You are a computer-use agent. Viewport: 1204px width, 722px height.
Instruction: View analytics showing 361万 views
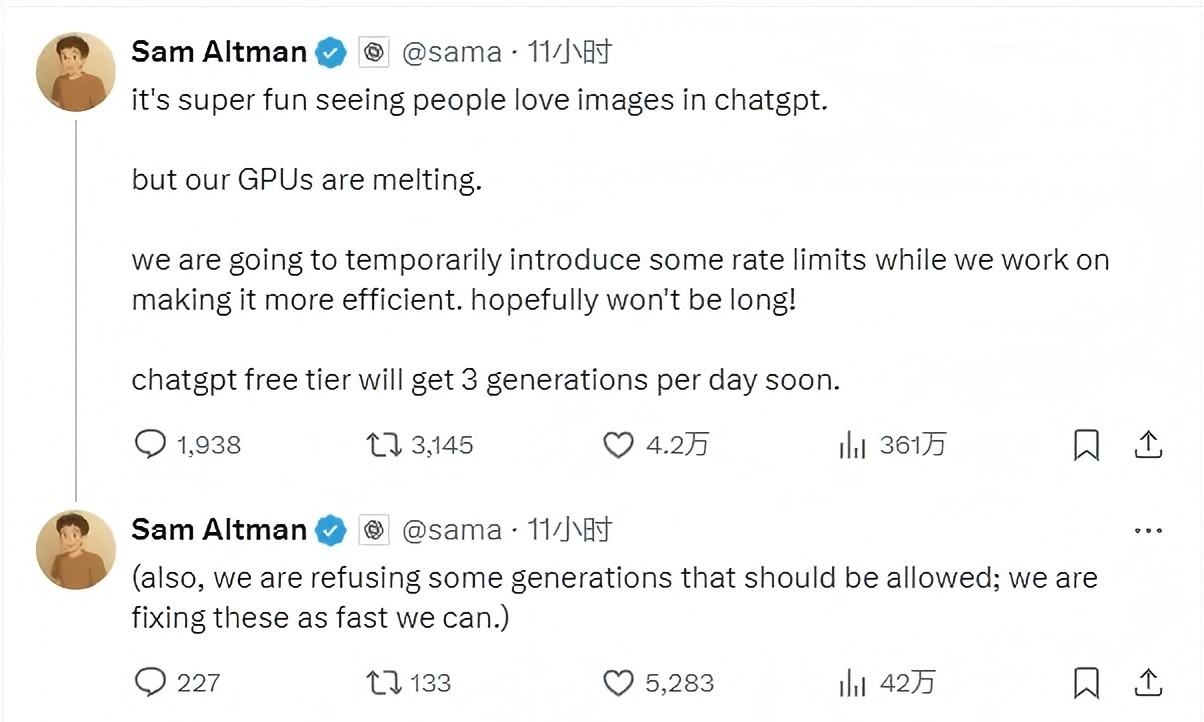coord(891,445)
